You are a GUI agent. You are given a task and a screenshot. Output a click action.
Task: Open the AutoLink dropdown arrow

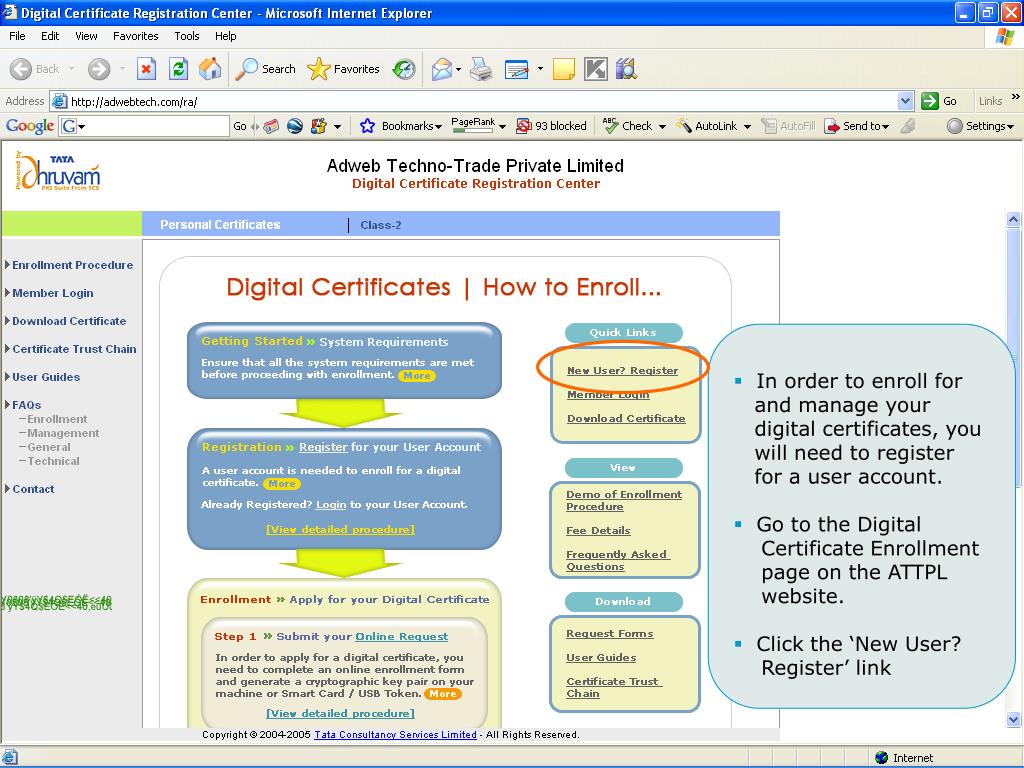(747, 127)
